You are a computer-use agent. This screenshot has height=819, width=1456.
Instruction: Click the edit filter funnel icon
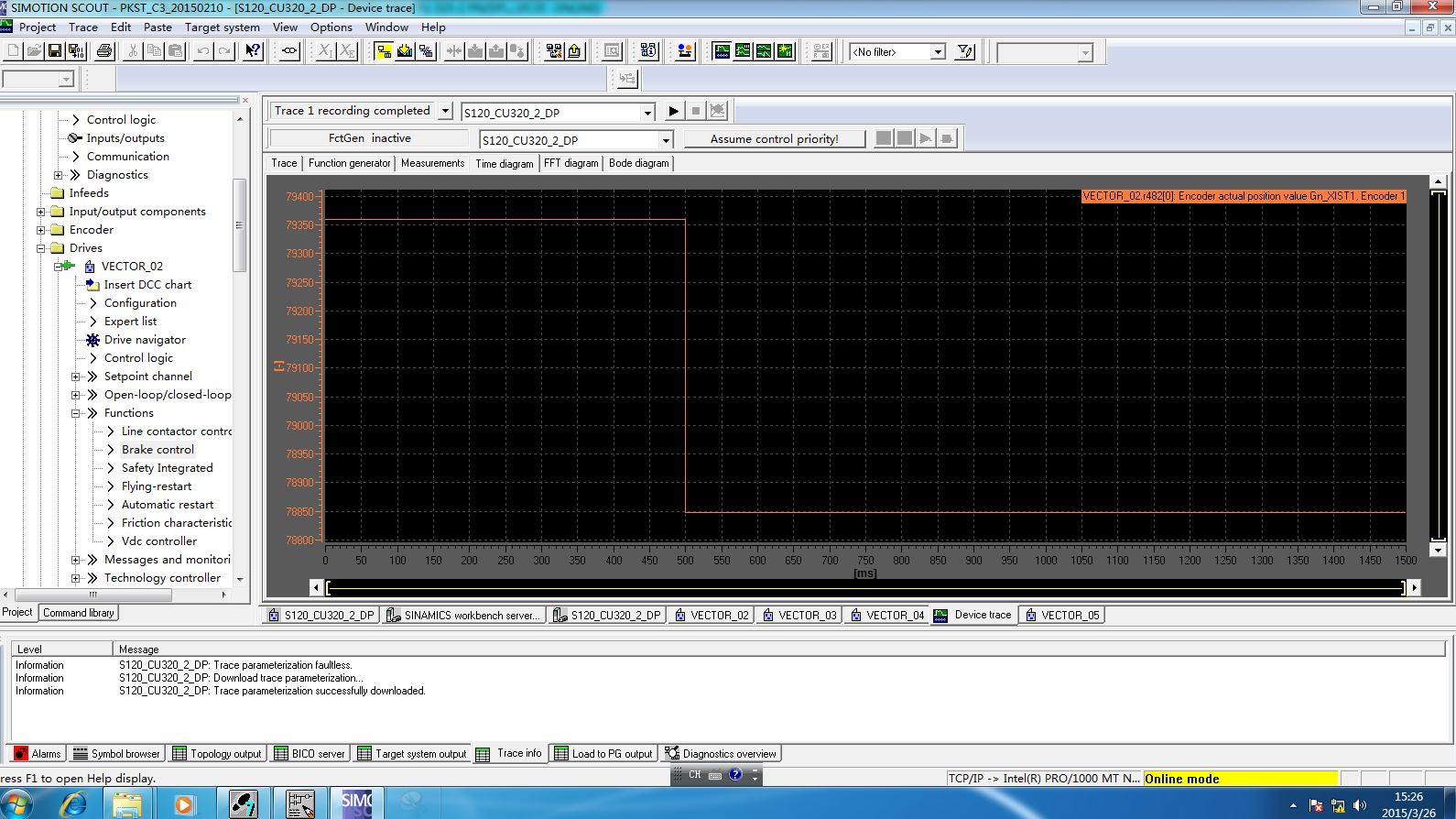coord(964,52)
